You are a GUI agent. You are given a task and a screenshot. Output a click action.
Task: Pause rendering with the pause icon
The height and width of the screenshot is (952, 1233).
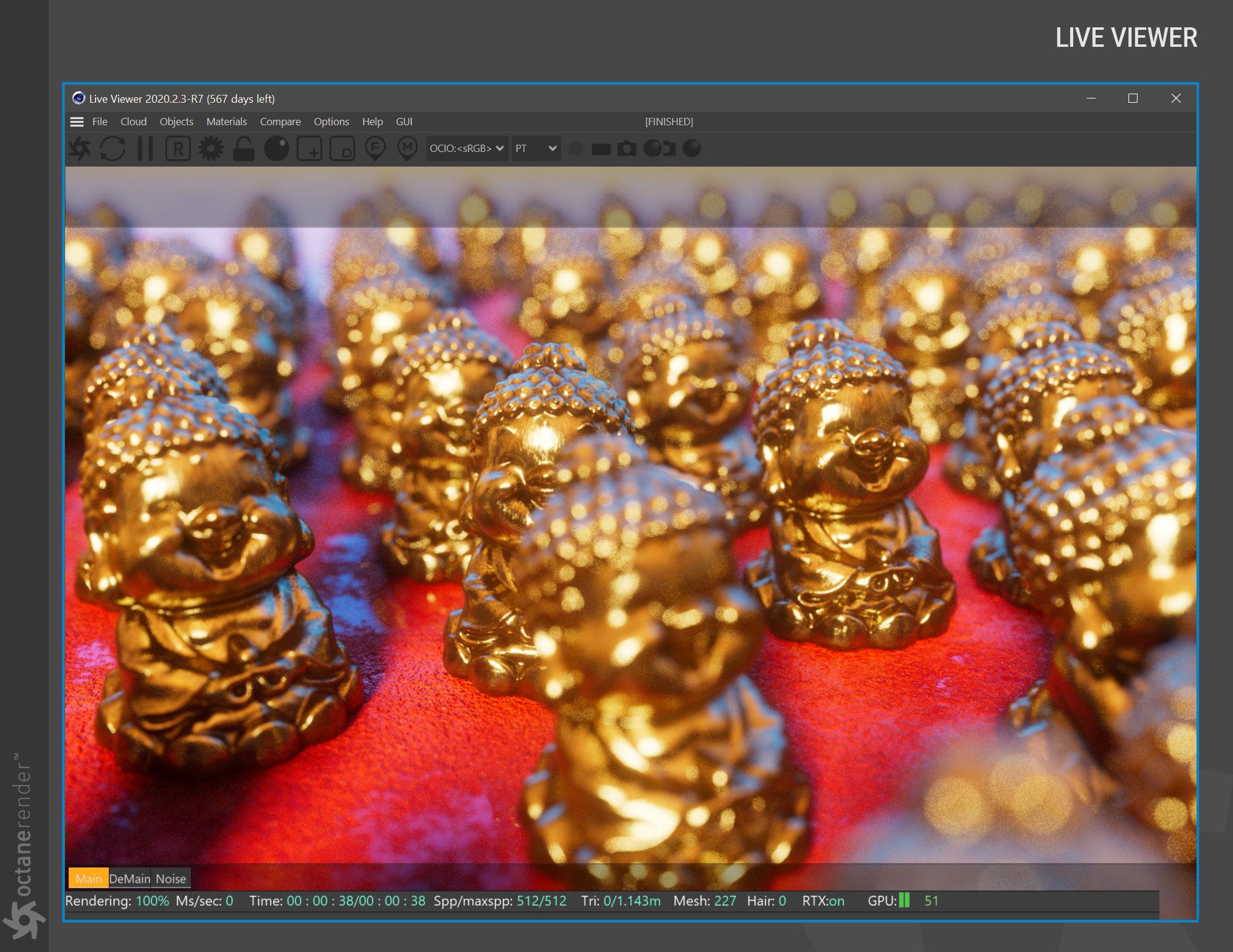pyautogui.click(x=145, y=148)
